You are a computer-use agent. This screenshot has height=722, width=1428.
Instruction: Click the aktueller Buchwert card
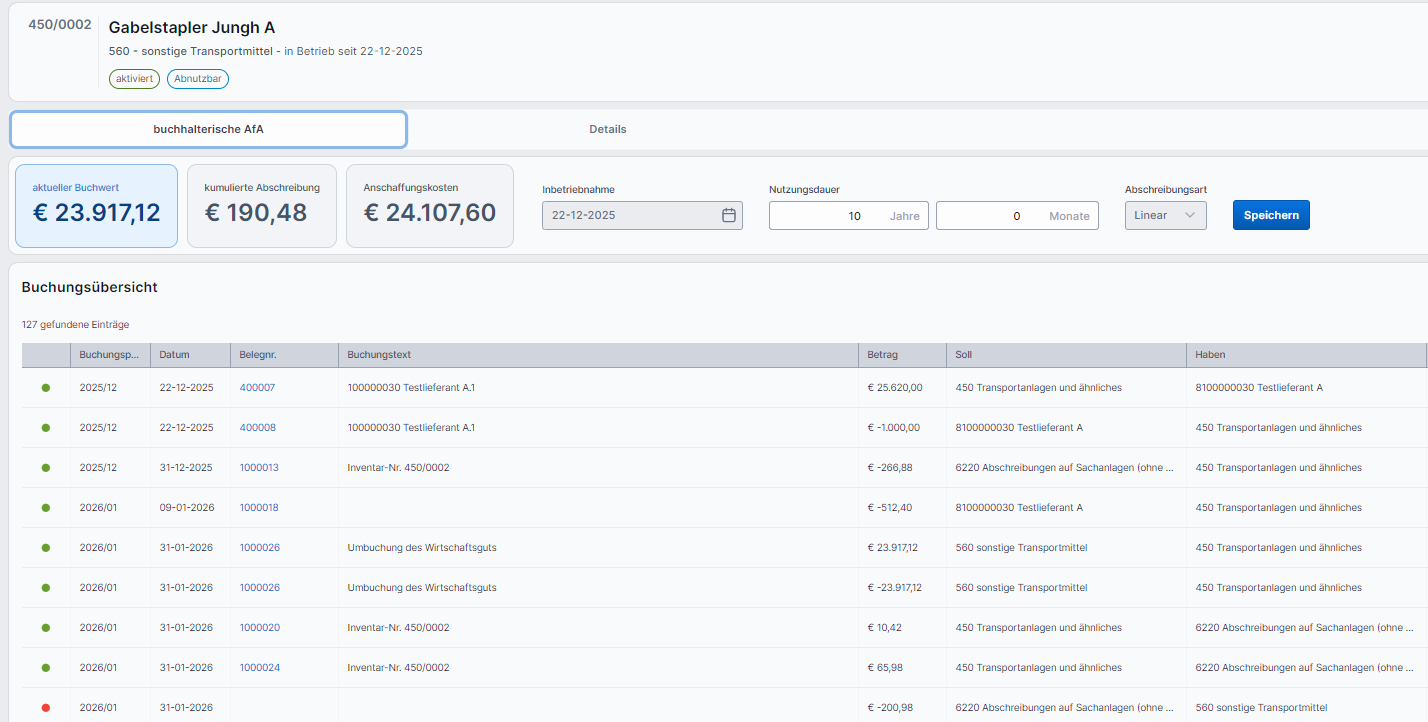(96, 206)
